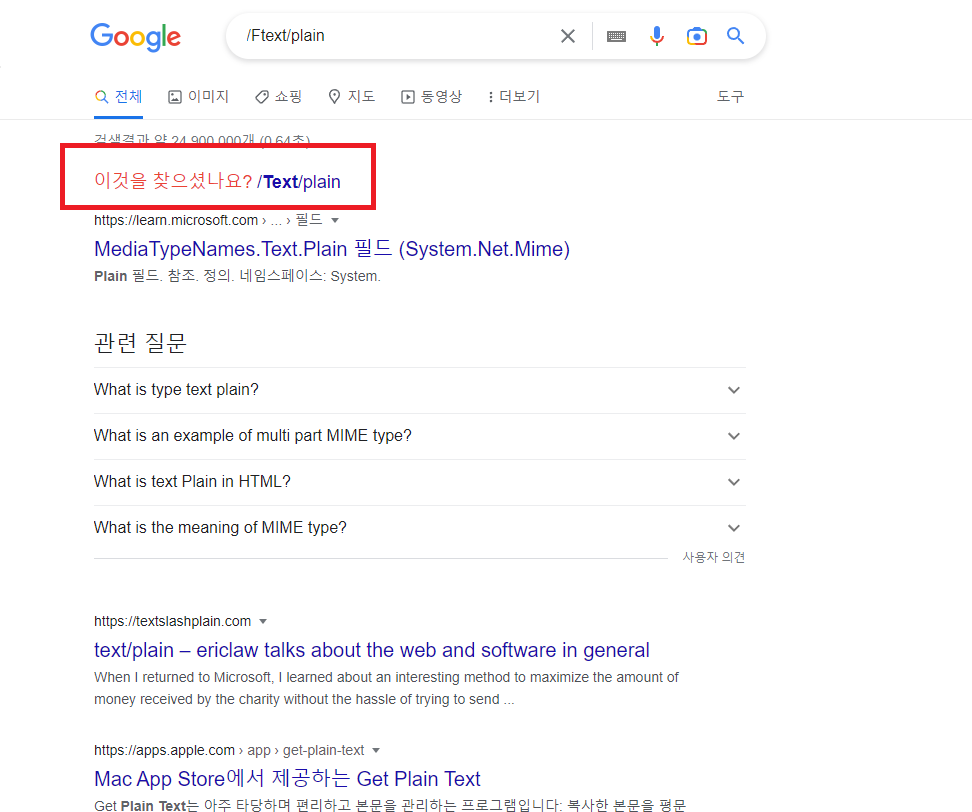Screen dimensions: 972x812
Task: Expand "What is the meaning of MIME type?"
Action: tap(420, 527)
